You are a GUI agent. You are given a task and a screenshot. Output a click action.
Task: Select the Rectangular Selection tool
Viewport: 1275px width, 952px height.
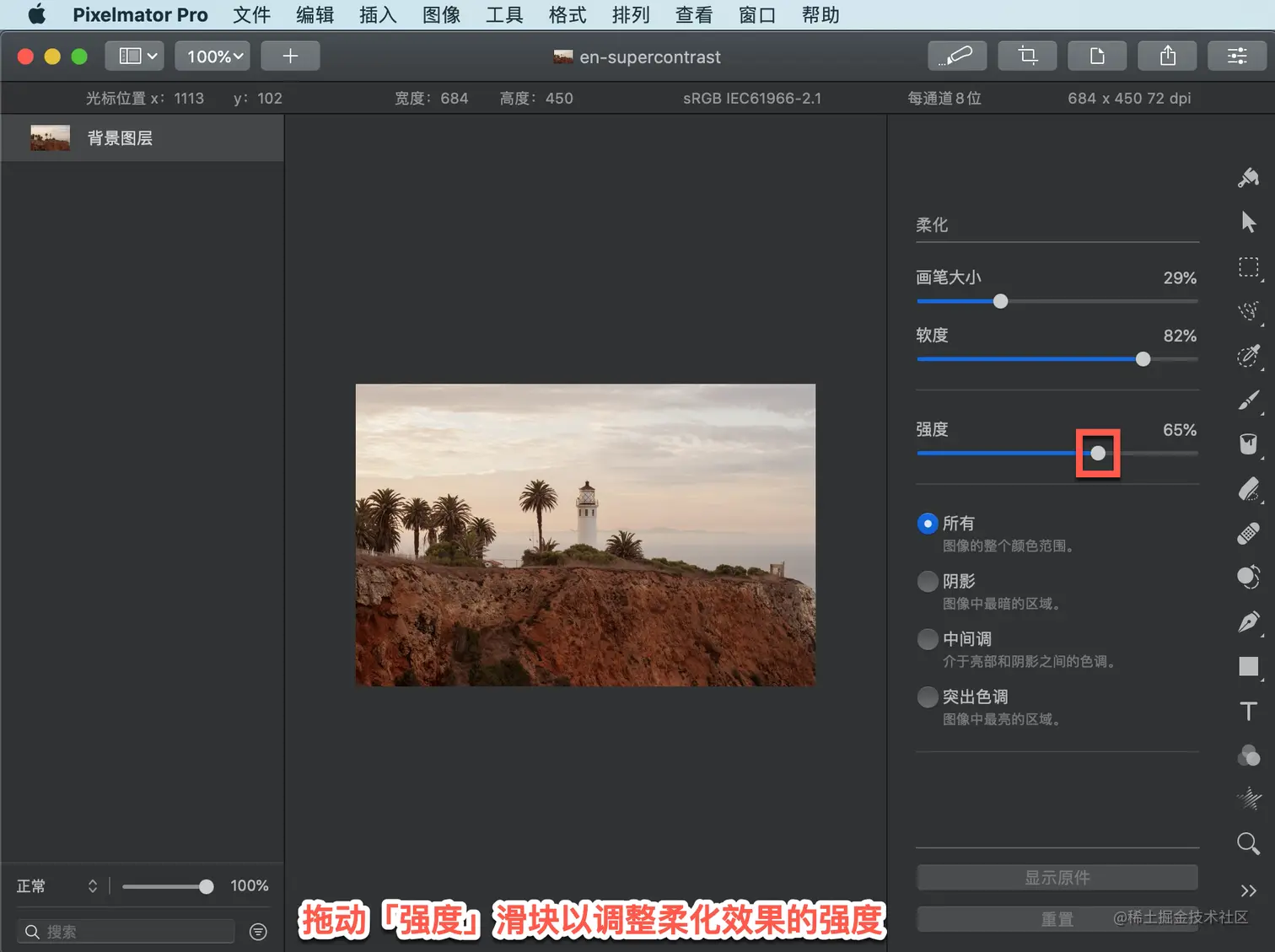tap(1249, 267)
